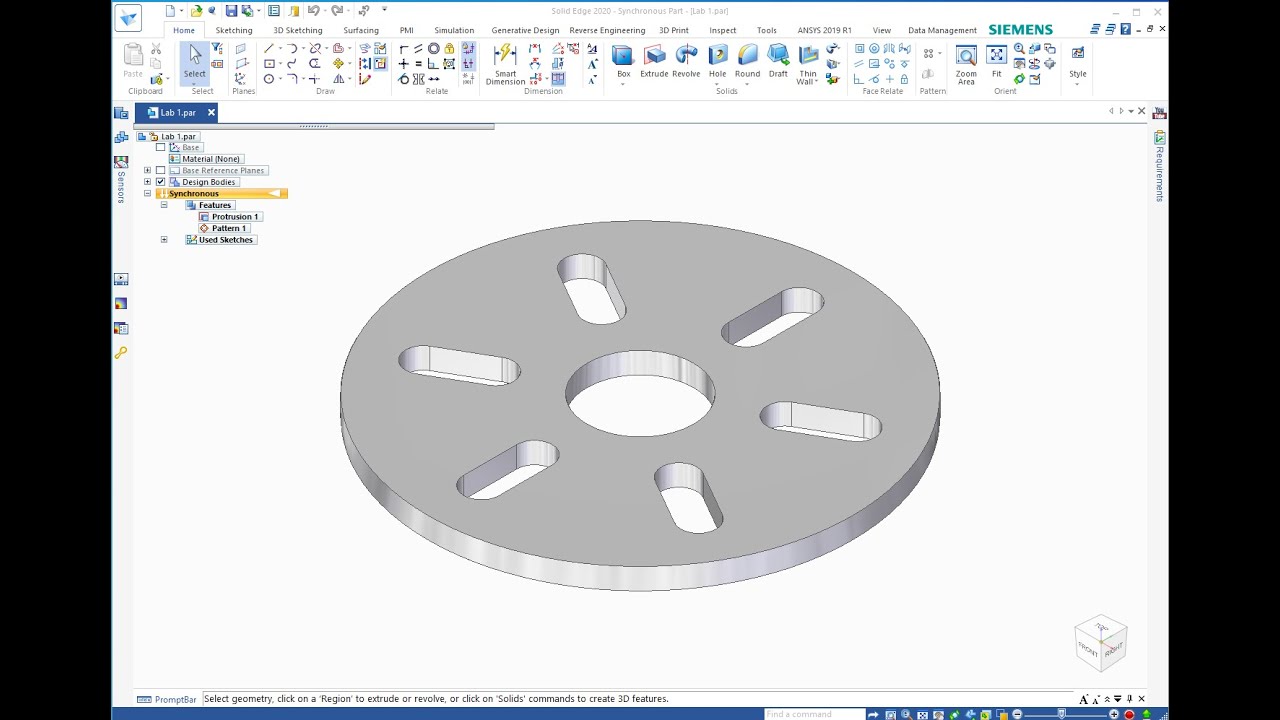
Task: Click the zoom out minus on status bar slider
Action: (x=1017, y=714)
